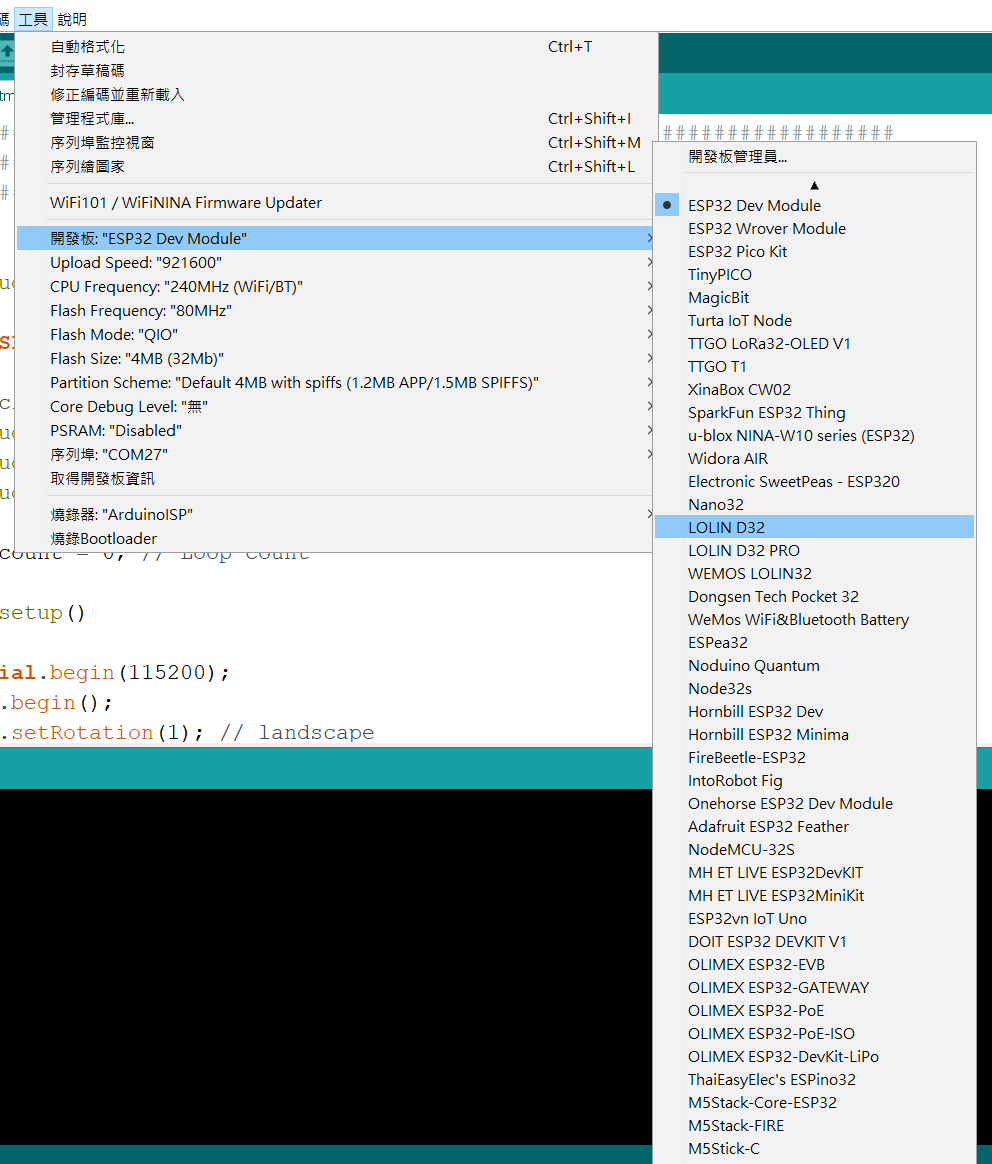Click the board list scroll-up arrow
The width and height of the screenshot is (992, 1164).
tap(815, 186)
